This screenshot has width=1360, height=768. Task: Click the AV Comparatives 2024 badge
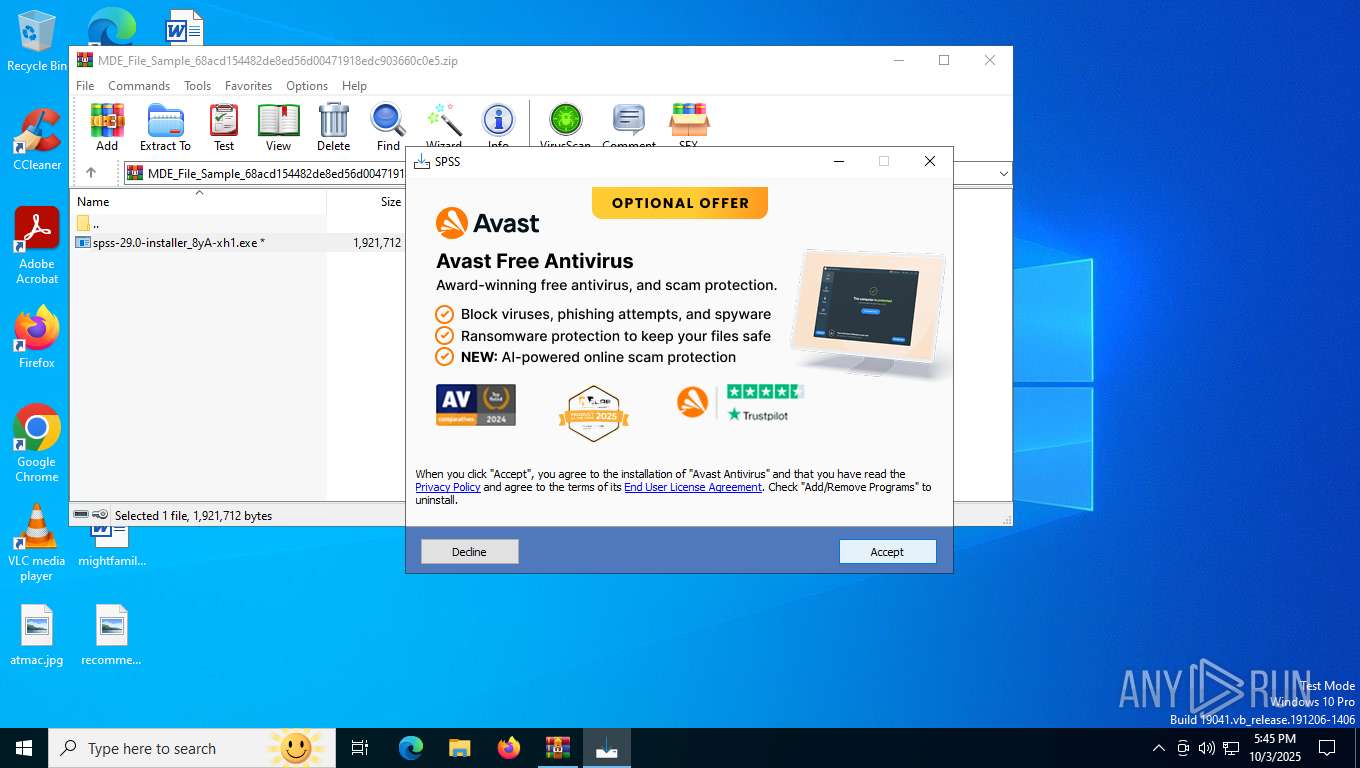tap(476, 405)
